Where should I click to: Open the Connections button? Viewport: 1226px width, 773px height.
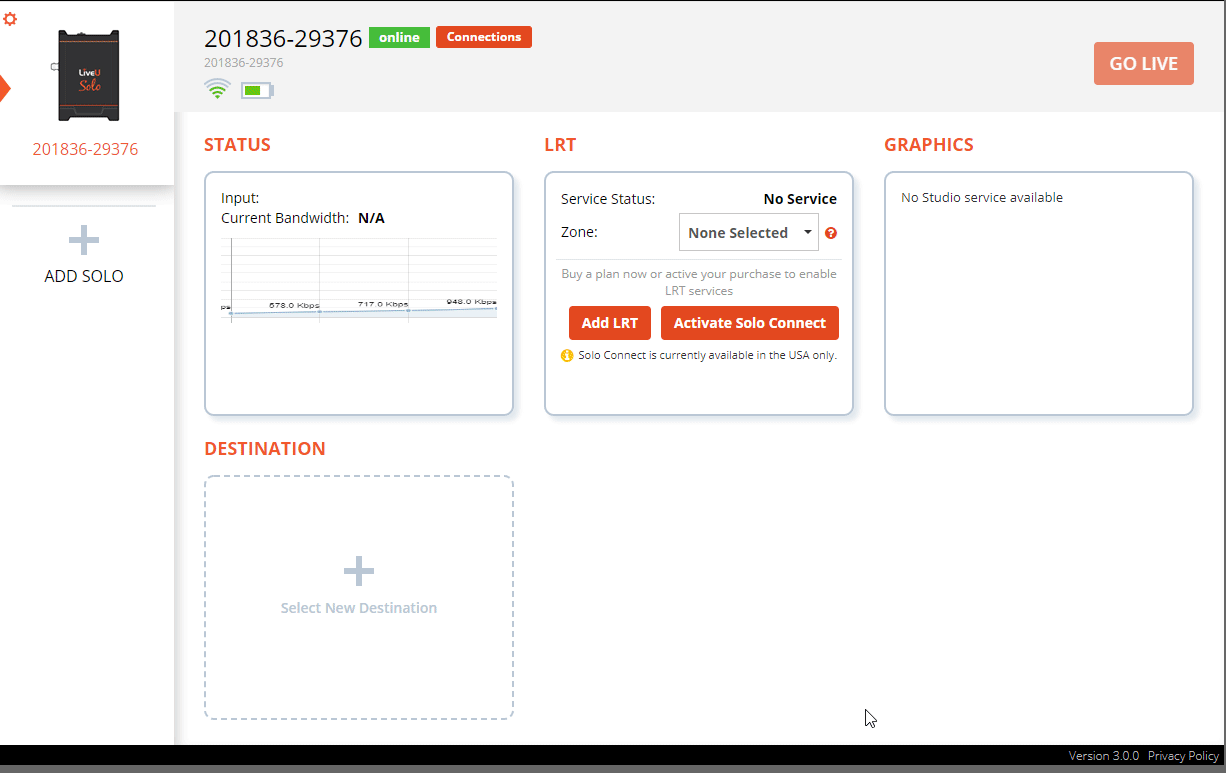[484, 37]
